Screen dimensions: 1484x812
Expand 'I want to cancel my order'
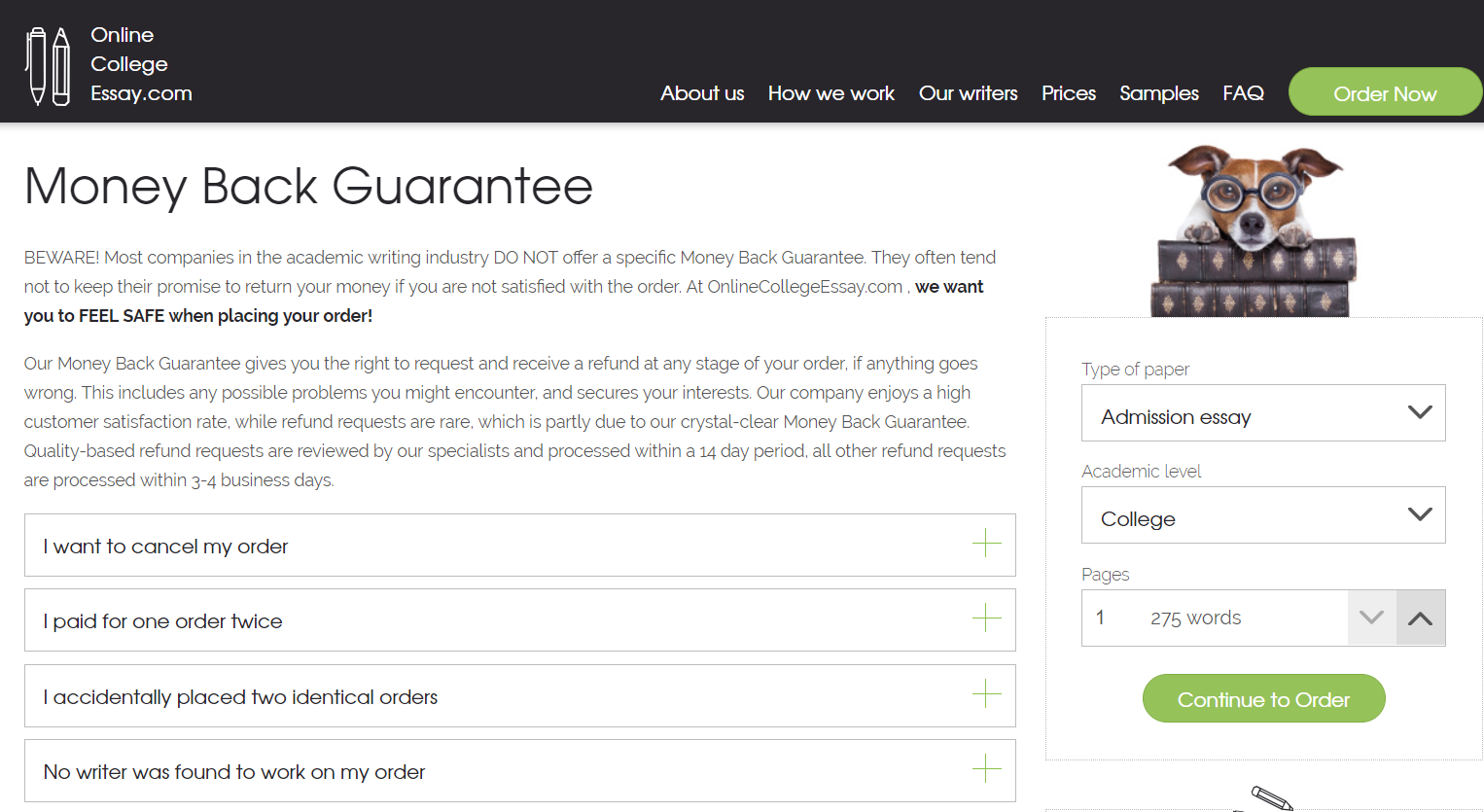point(520,546)
